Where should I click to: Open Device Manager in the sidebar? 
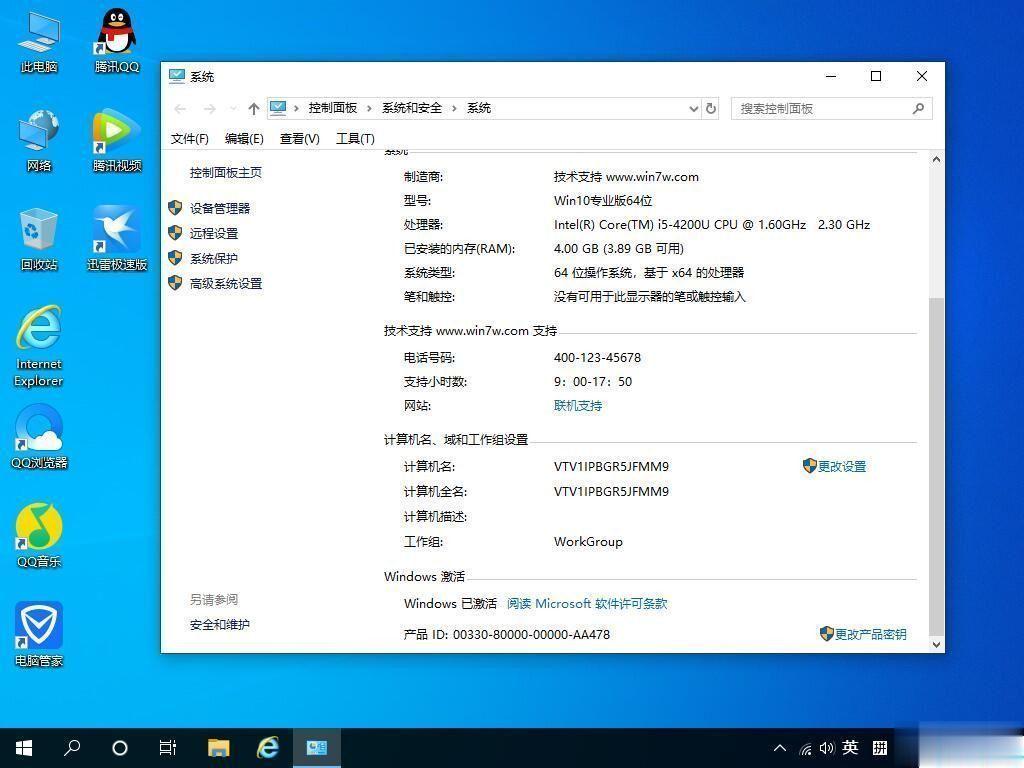tap(220, 208)
